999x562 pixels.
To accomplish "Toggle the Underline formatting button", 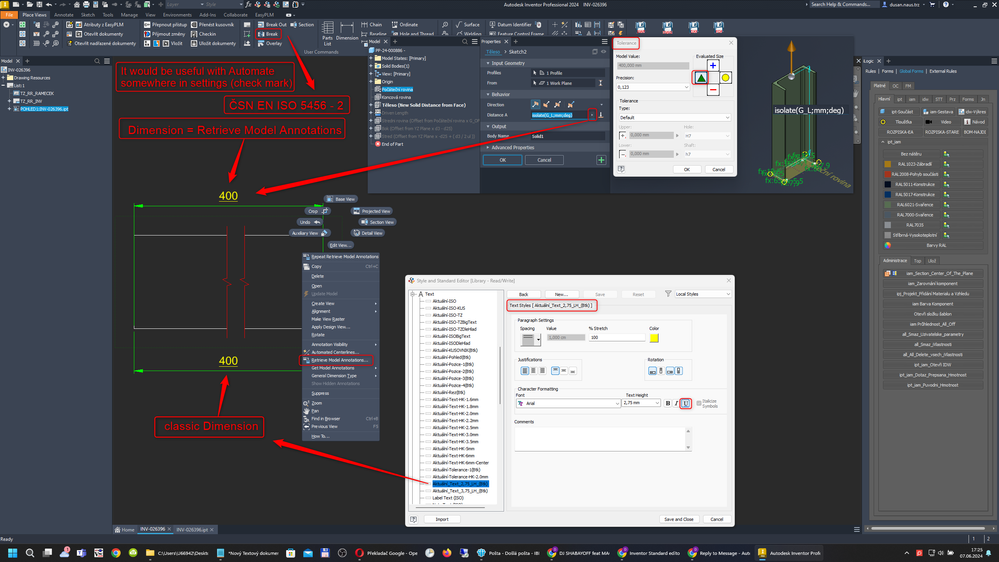I will click(x=686, y=403).
